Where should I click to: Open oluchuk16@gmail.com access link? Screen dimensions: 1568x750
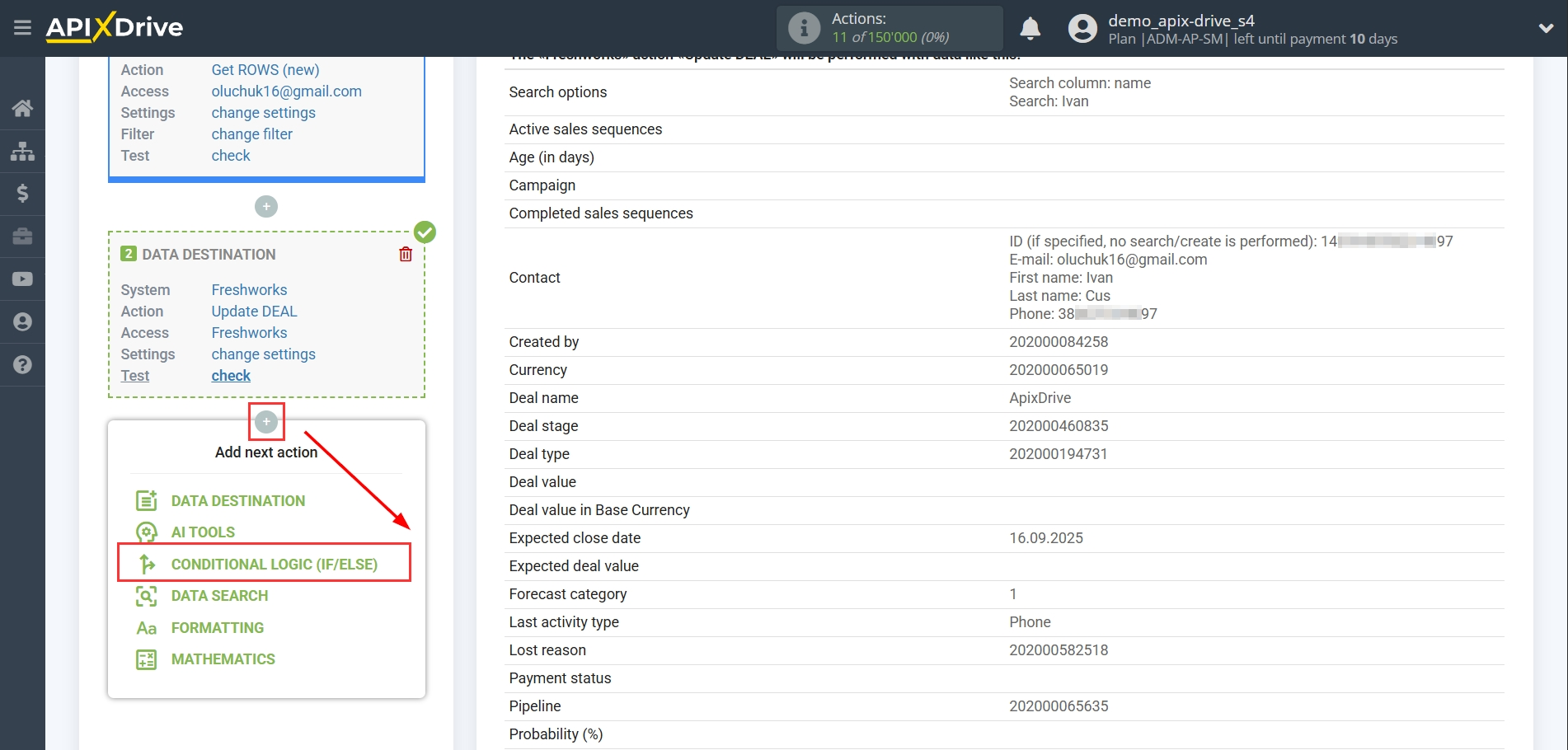click(287, 91)
